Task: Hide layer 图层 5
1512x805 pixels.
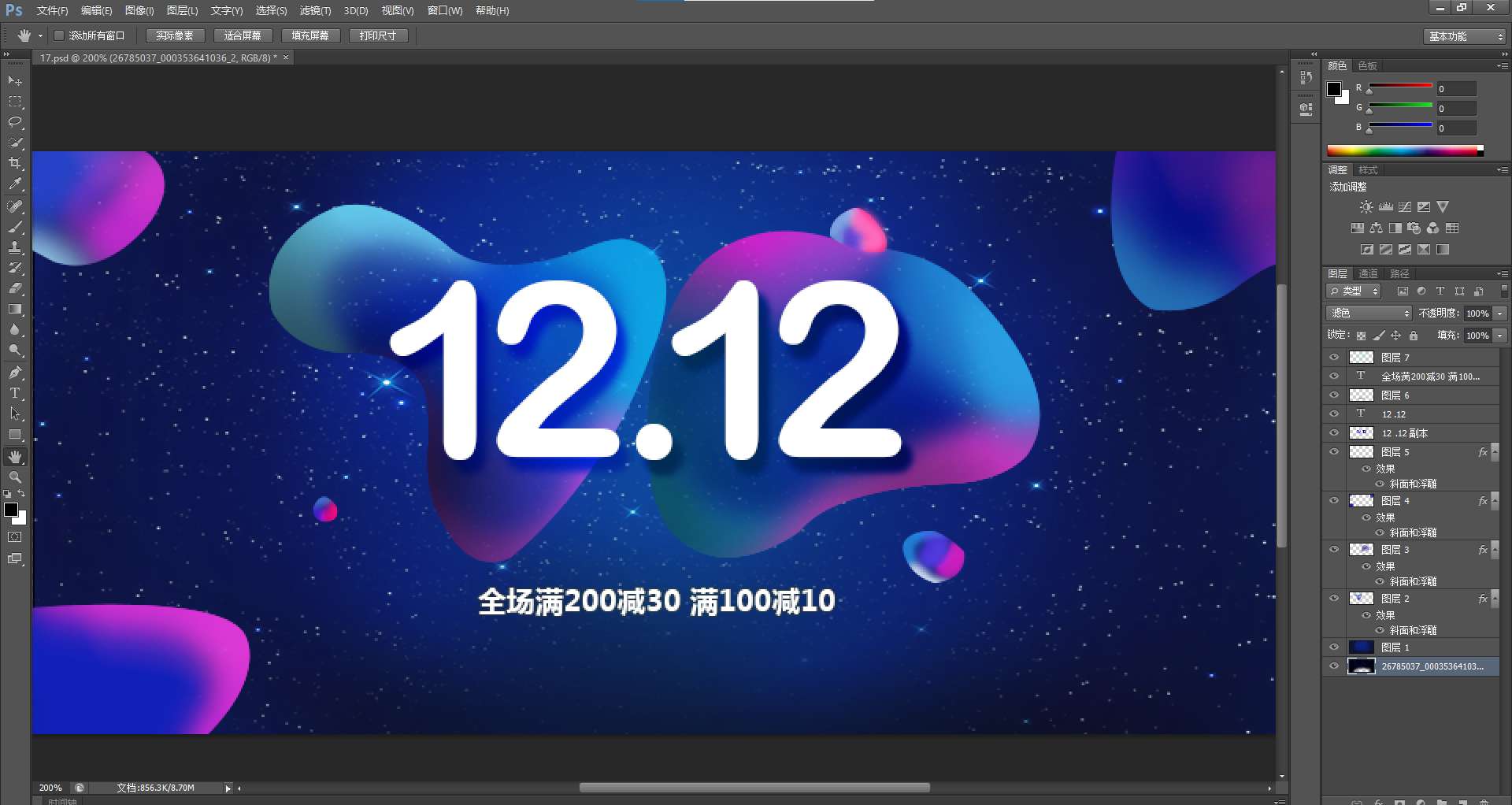Action: click(1334, 451)
